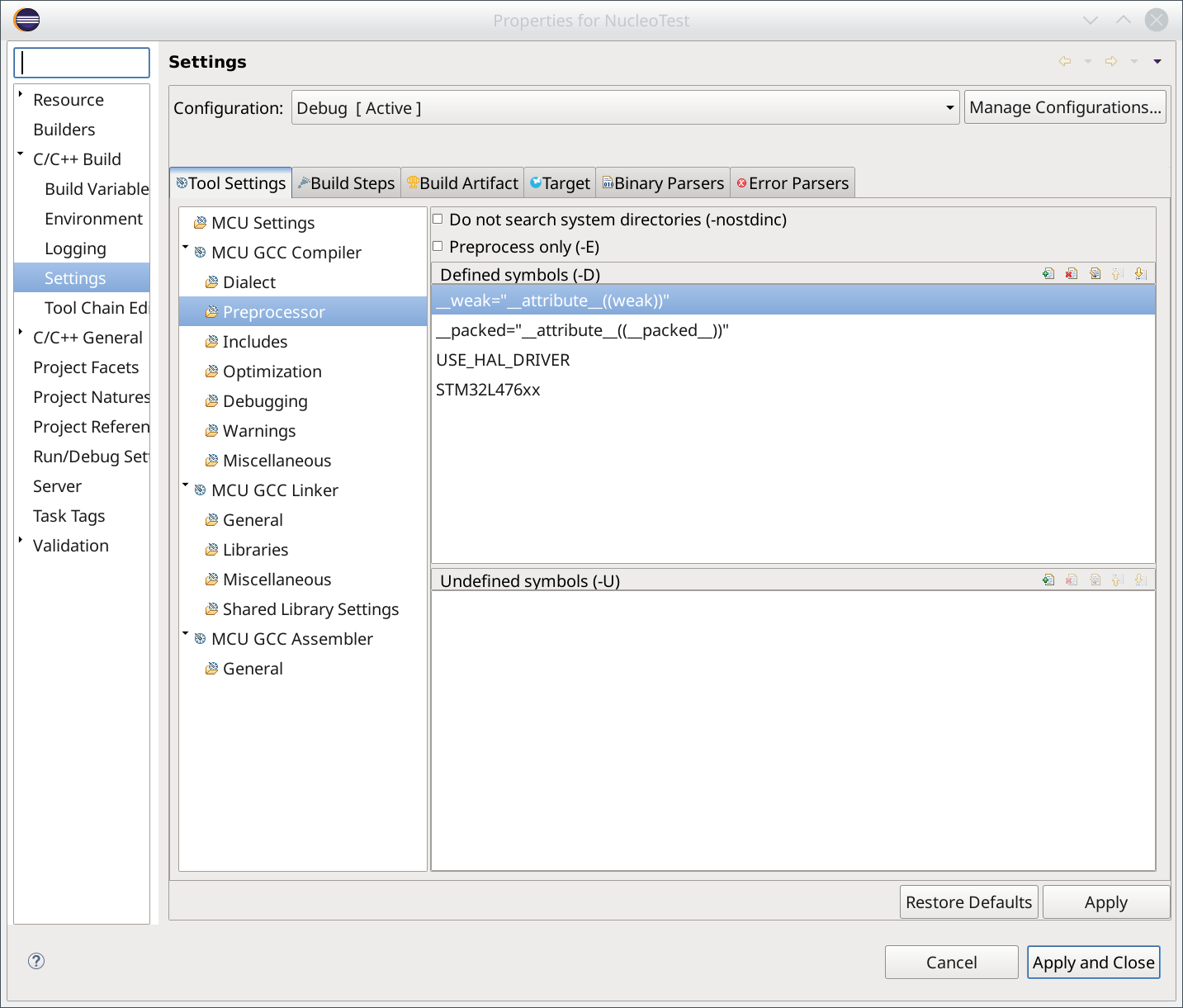Screen dimensions: 1183x1008
Task: Enable Do not search system directories option
Action: click(438, 220)
